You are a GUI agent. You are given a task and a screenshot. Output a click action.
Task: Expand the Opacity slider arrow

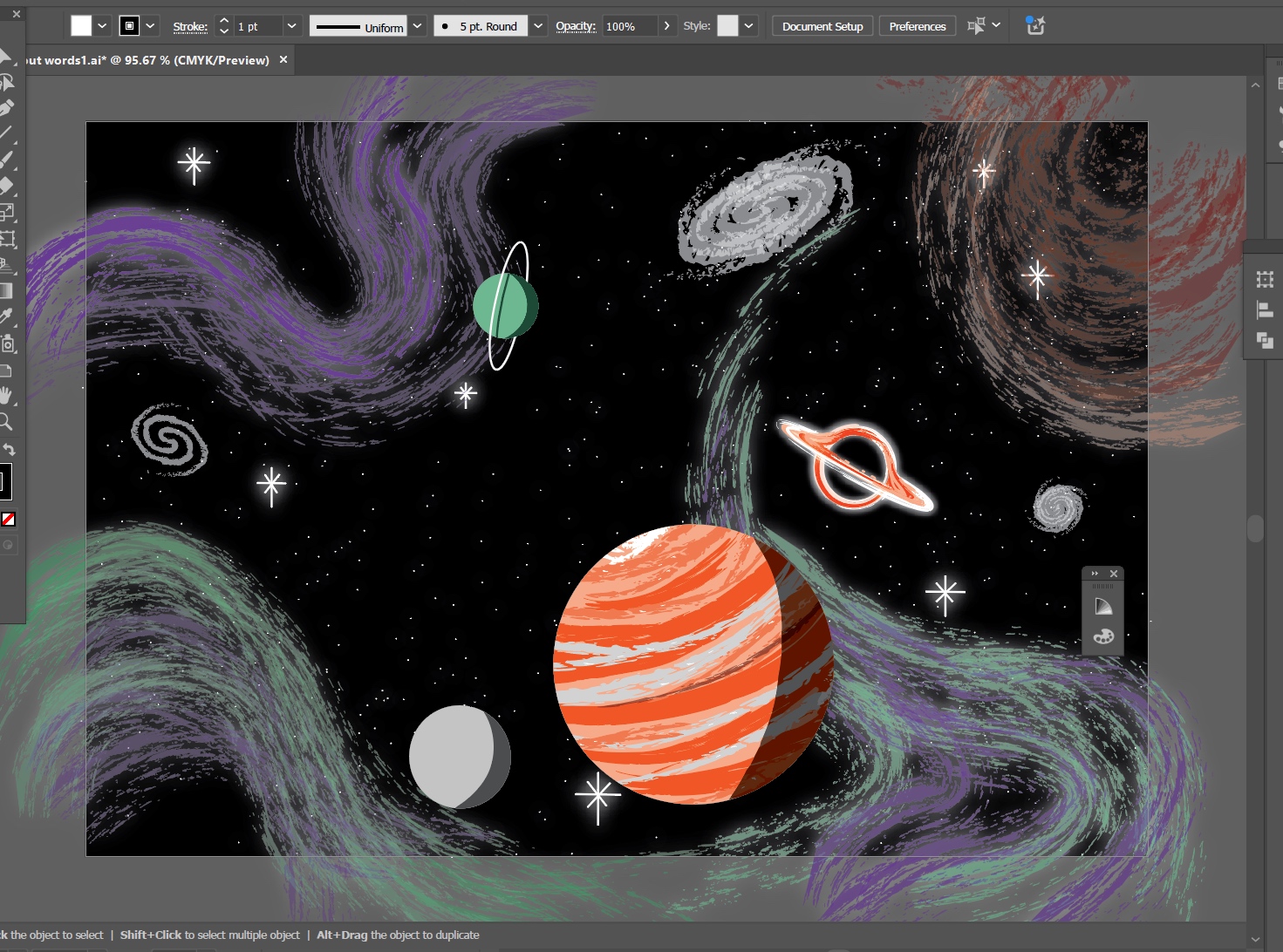coord(667,26)
